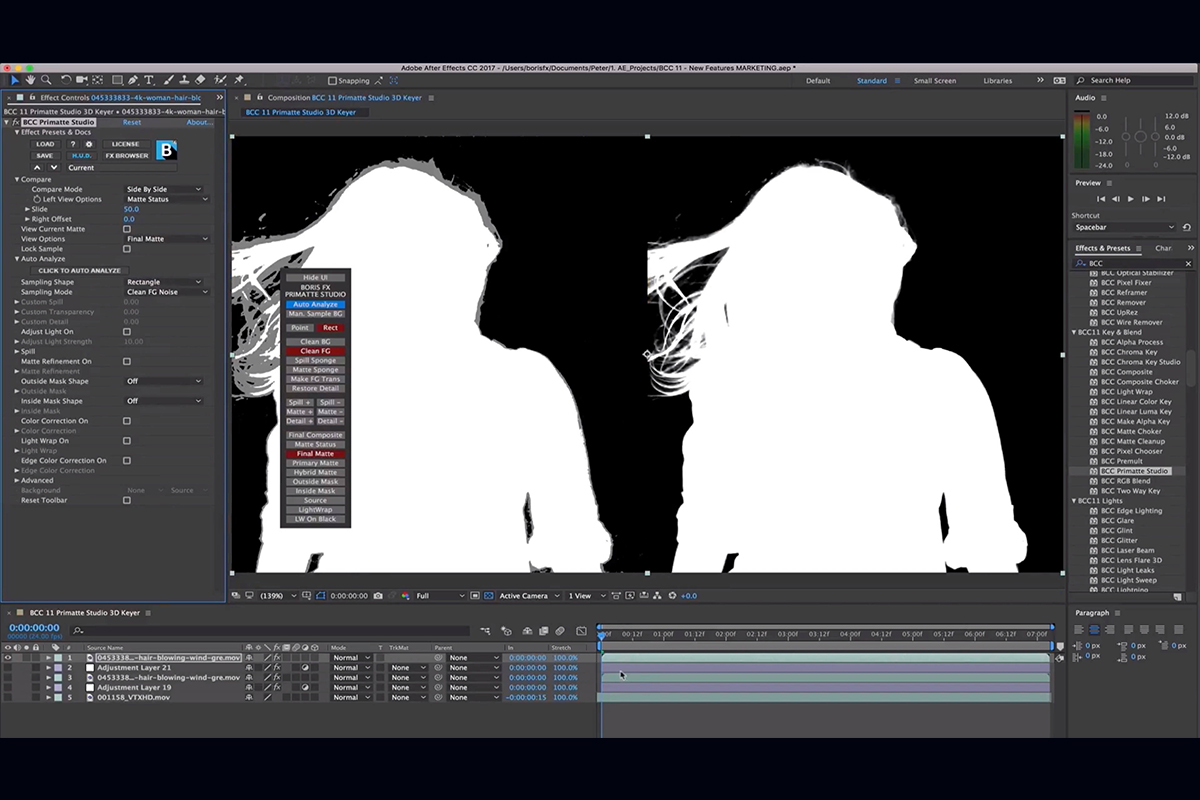Open effect help question mark button
1200x800 pixels.
click(73, 144)
